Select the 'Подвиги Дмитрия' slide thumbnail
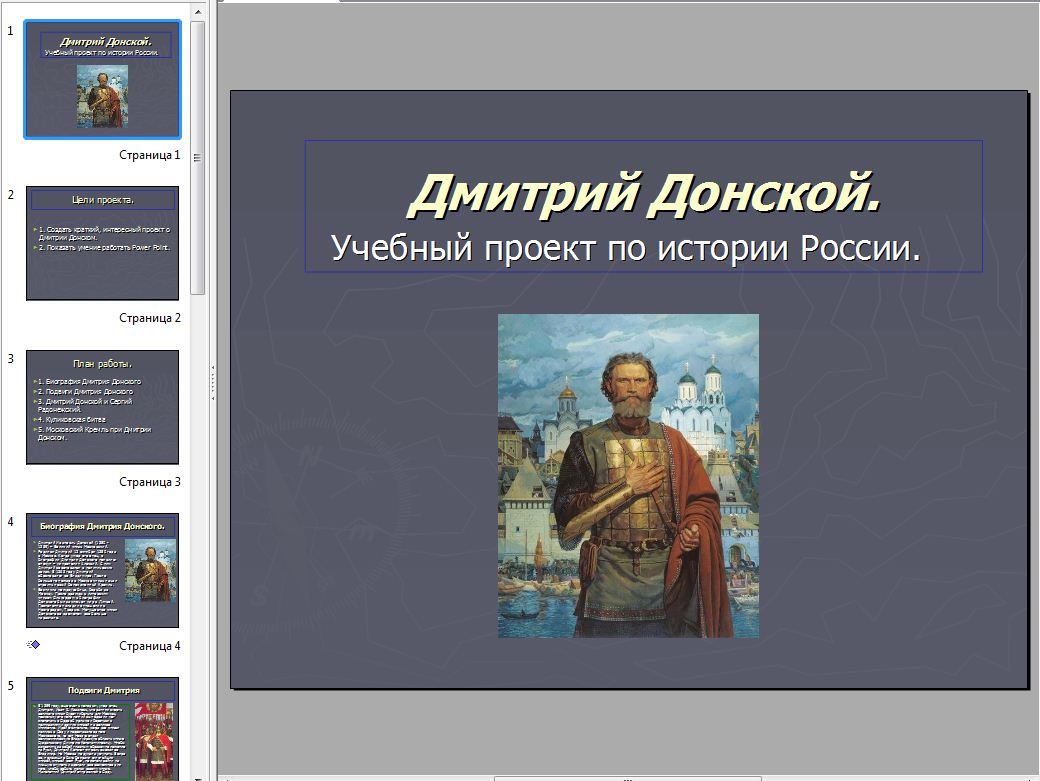Viewport: 1040px width, 781px height. (102, 729)
